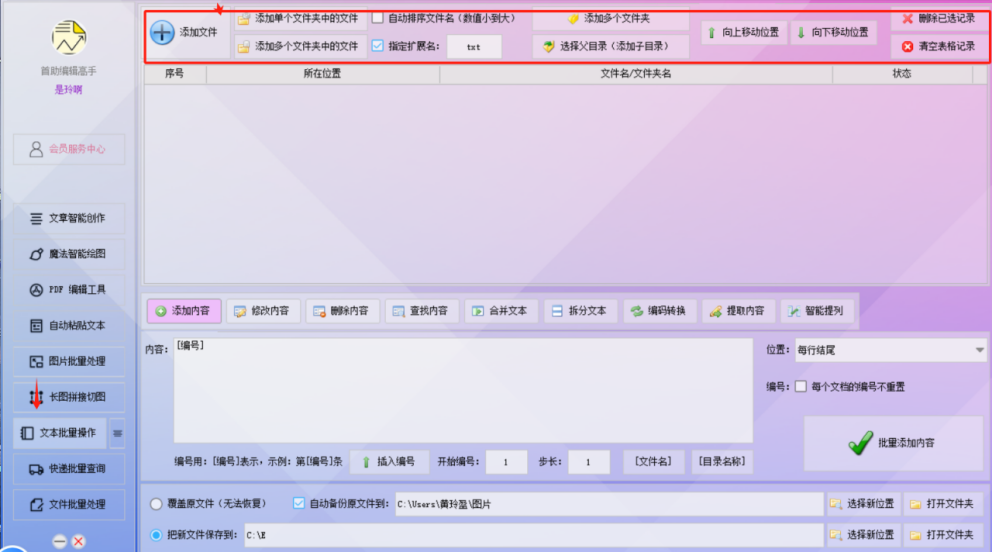Screen dimensions: 992x552
Task: Switch to the Extract Content tab
Action: (x=738, y=311)
